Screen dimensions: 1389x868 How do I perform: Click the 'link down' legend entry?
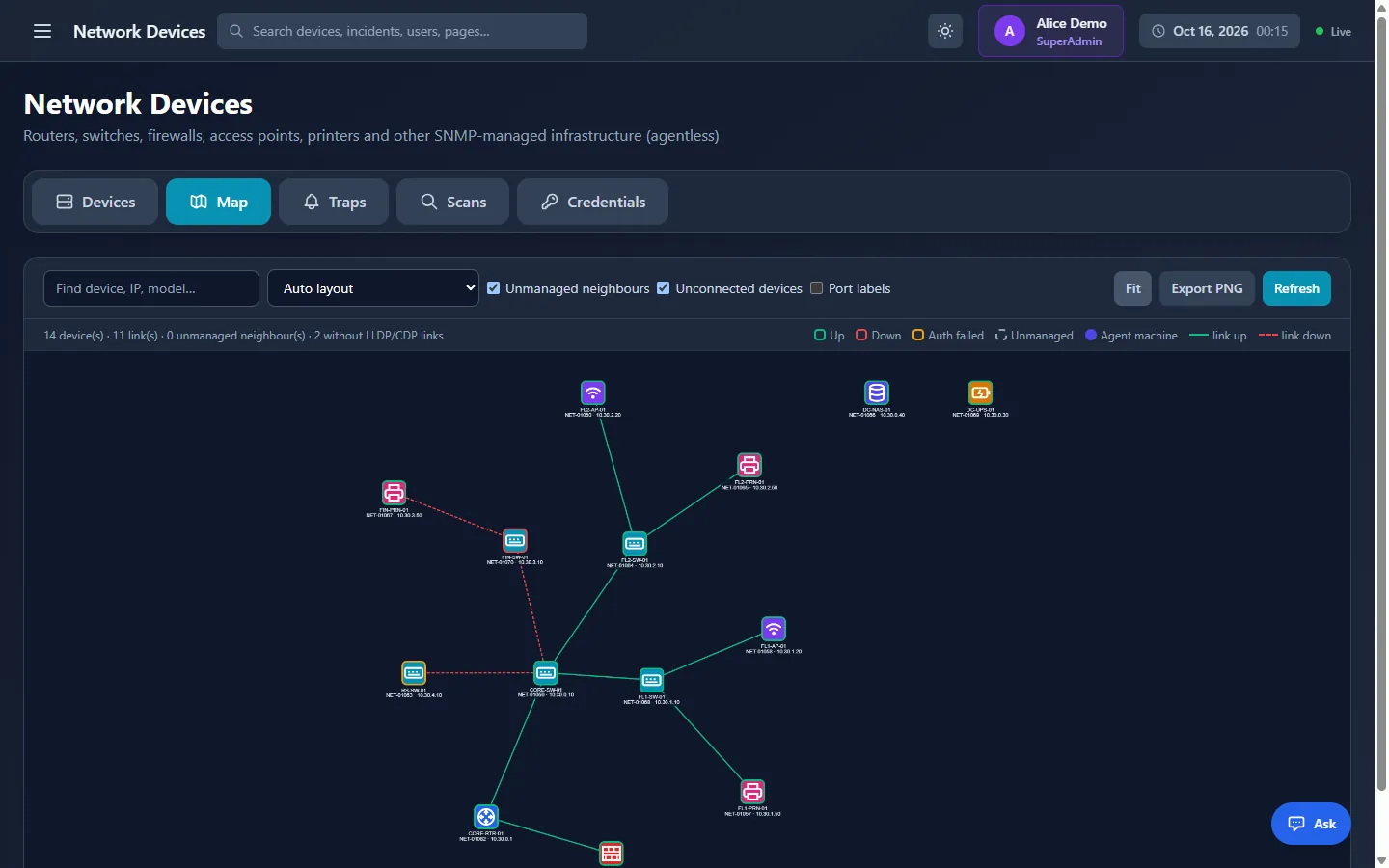pos(1295,336)
